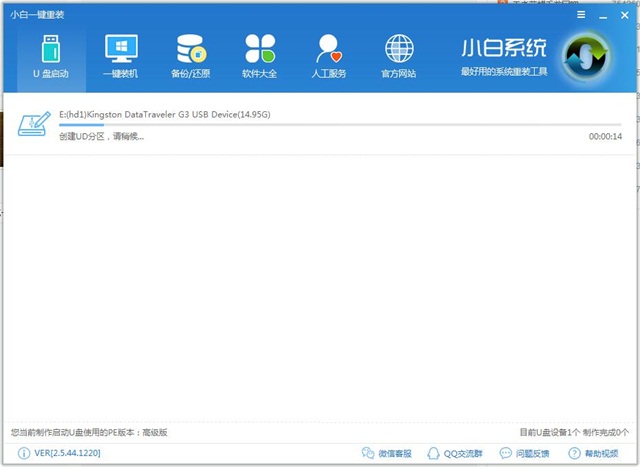Click the PE版本:高级版 status text
Image resolution: width=640 pixels, height=467 pixels.
[89, 432]
